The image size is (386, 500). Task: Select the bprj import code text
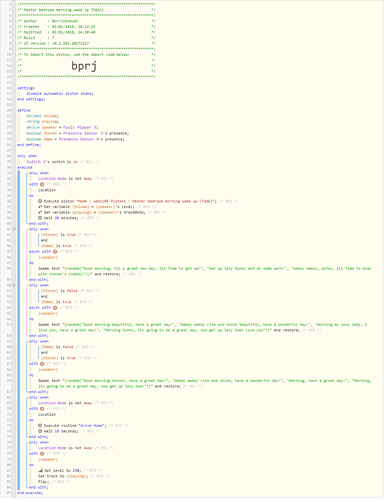tap(84, 66)
